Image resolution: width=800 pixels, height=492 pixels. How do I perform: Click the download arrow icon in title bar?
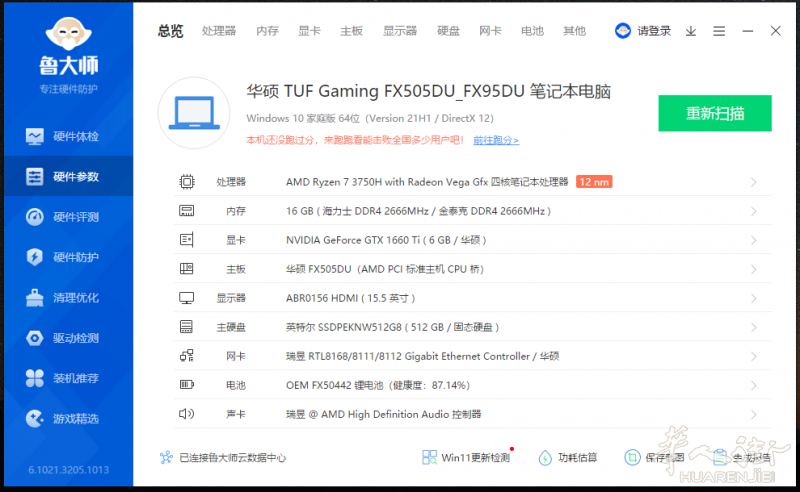coord(691,31)
